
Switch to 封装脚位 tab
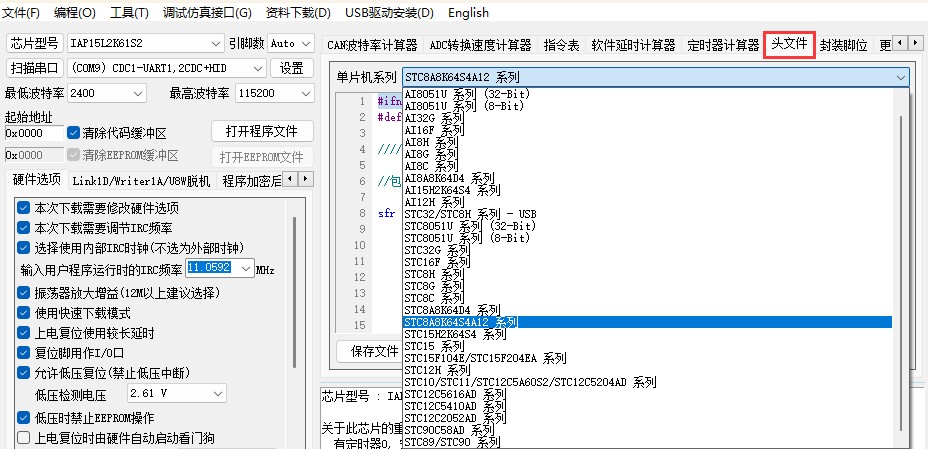pyautogui.click(x=843, y=45)
